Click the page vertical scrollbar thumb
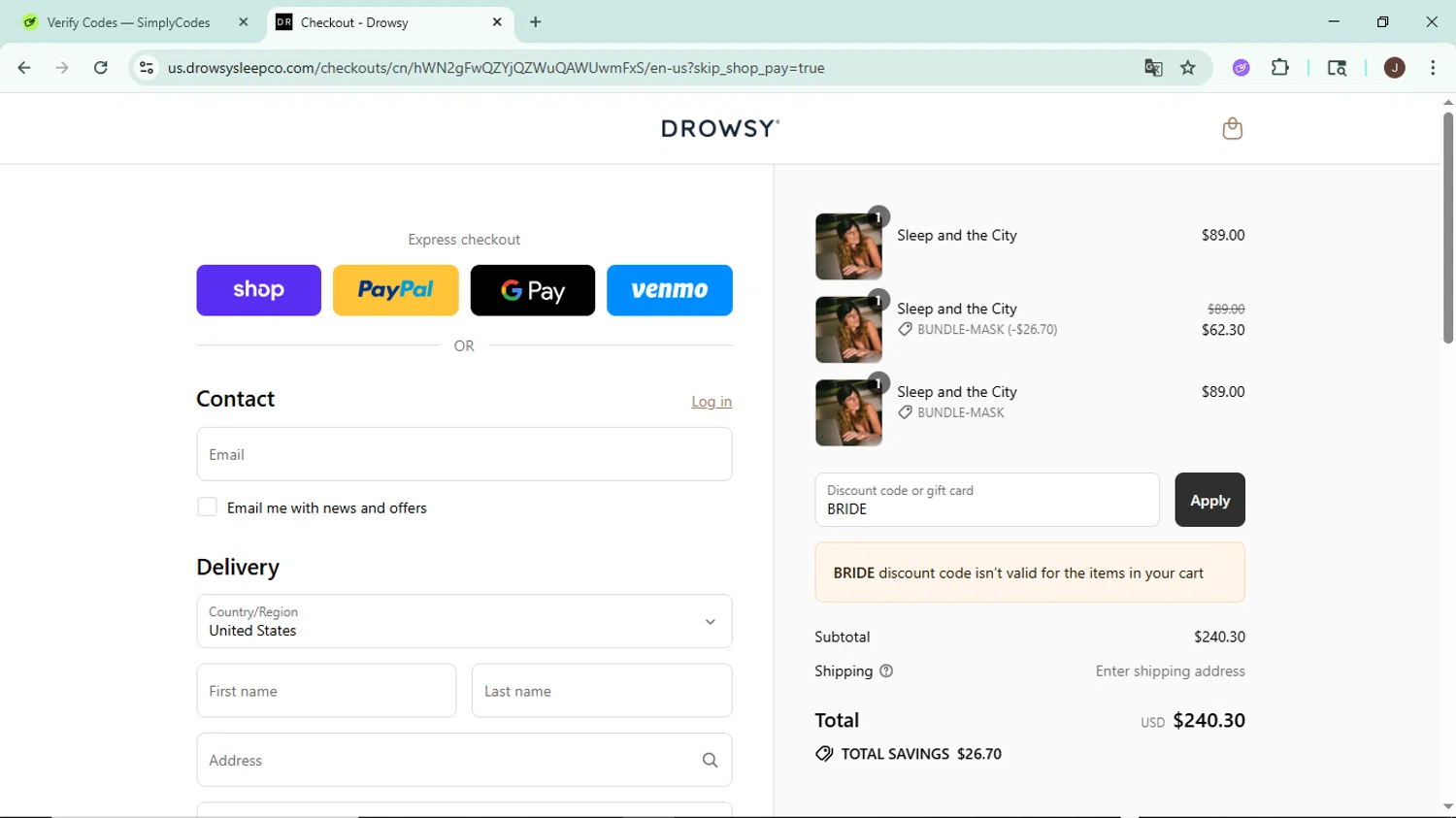Screen dimensions: 1456x818 (x=1447, y=228)
